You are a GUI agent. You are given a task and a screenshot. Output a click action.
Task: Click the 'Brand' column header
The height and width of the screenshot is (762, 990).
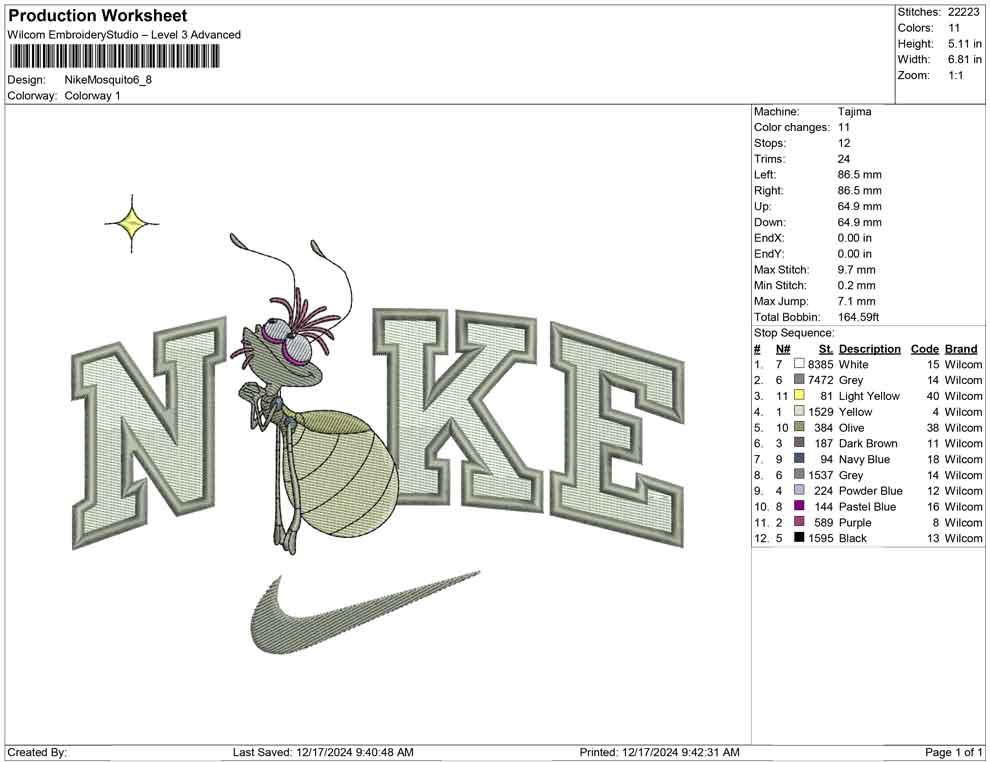click(961, 348)
